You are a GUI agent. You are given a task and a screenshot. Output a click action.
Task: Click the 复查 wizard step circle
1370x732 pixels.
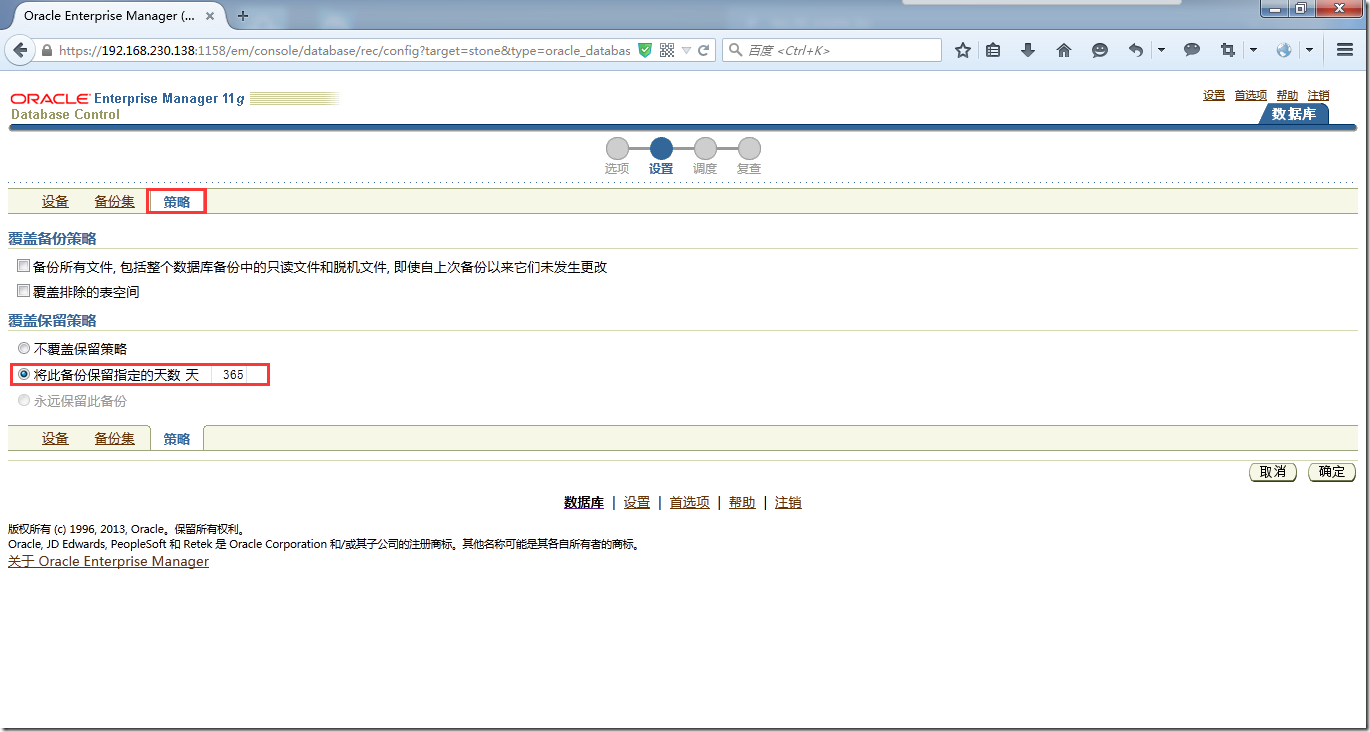749,148
